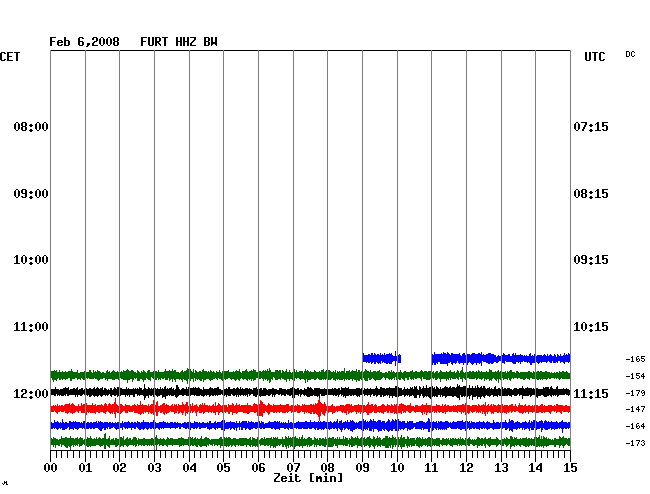Select minute tick label 11

point(431,468)
